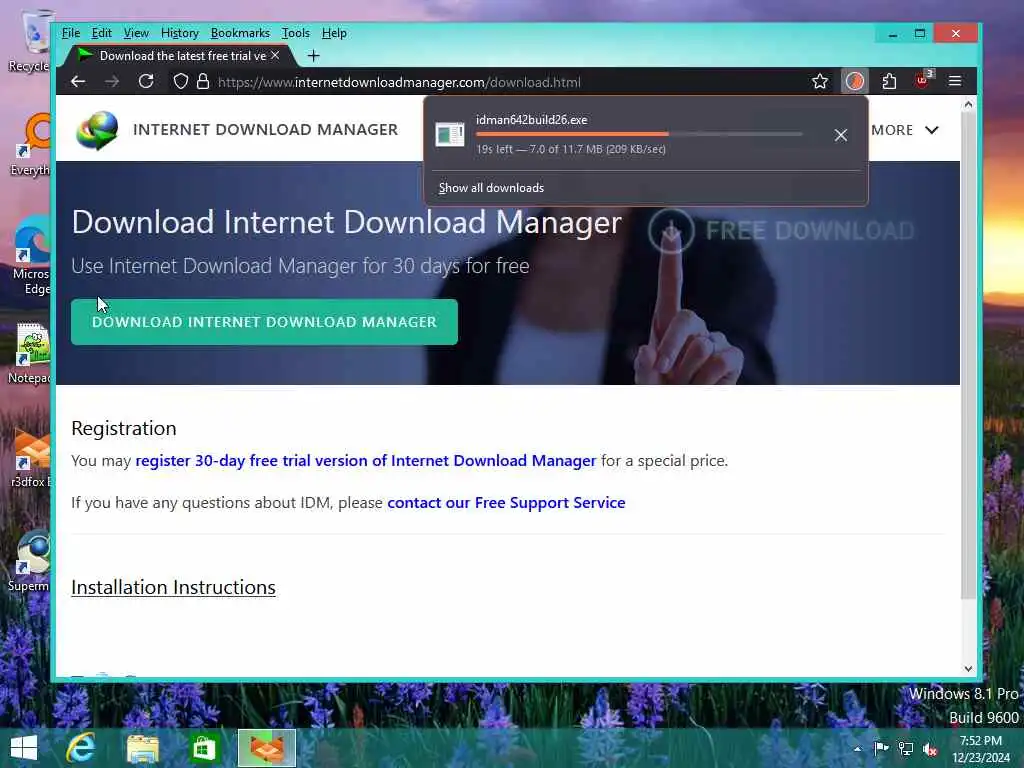Viewport: 1024px width, 768px height.
Task: Bookmark this page with the star icon
Action: [x=820, y=82]
